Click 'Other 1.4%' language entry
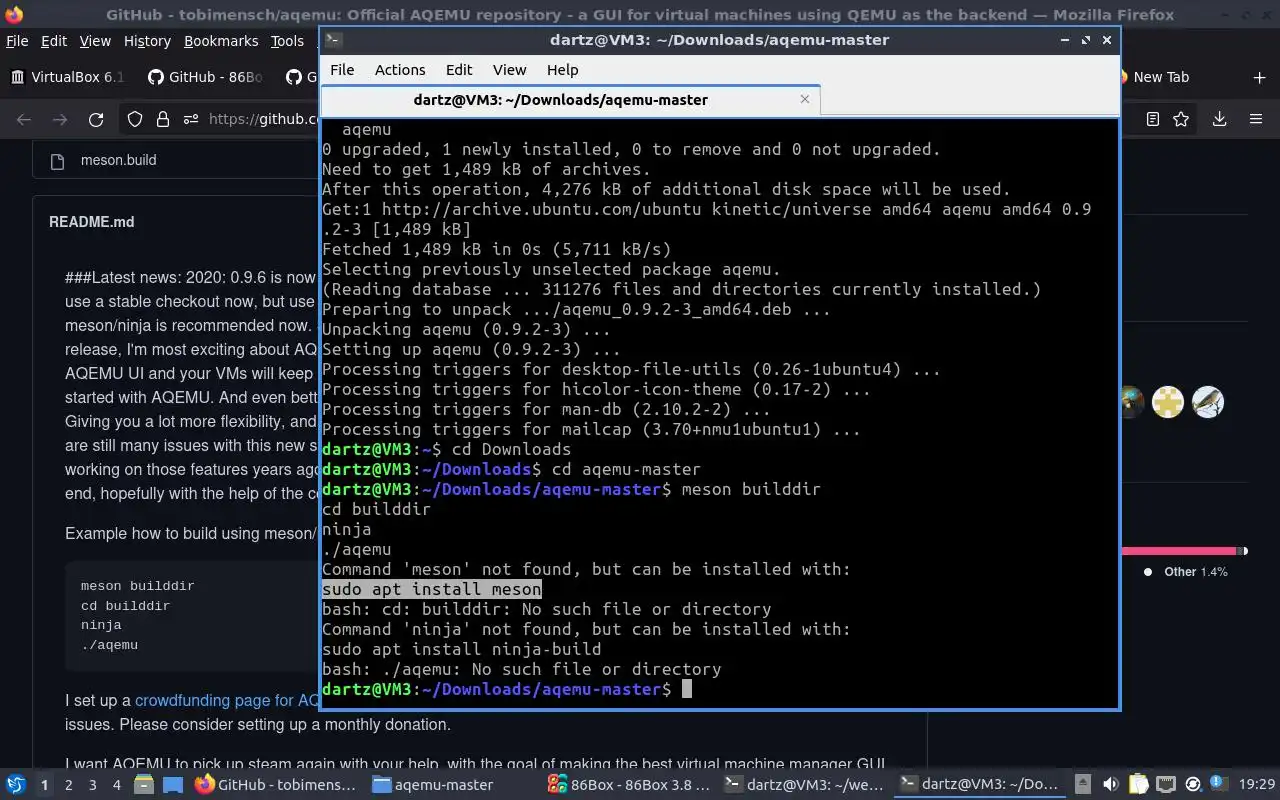 (x=1187, y=572)
